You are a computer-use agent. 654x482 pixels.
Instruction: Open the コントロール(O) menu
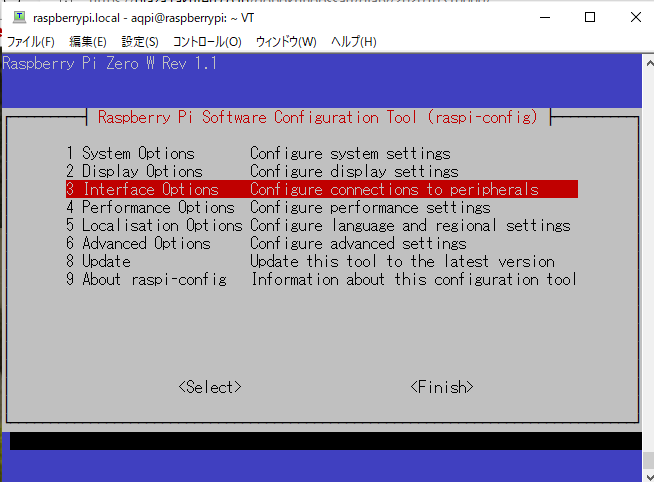(x=207, y=42)
